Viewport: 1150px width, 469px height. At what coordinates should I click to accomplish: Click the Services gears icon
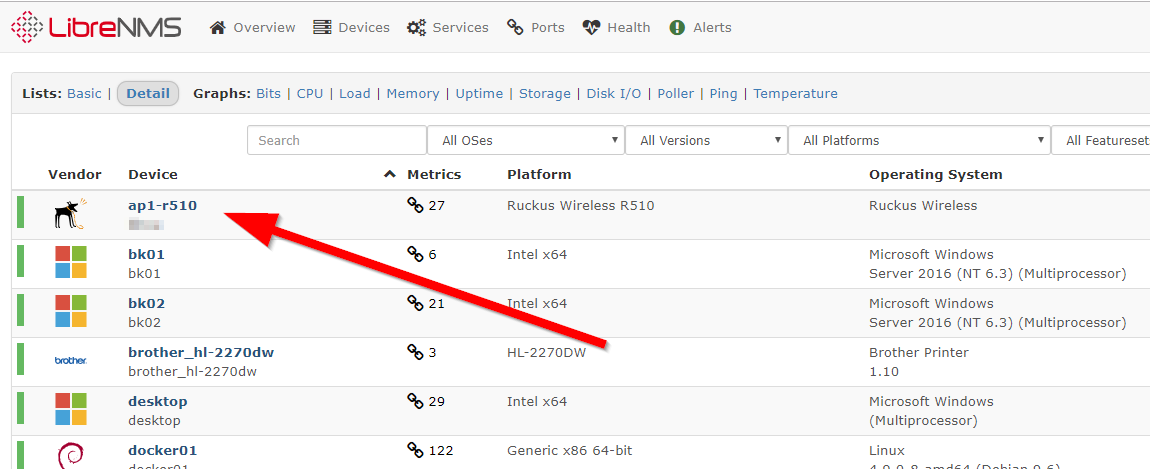pyautogui.click(x=417, y=27)
